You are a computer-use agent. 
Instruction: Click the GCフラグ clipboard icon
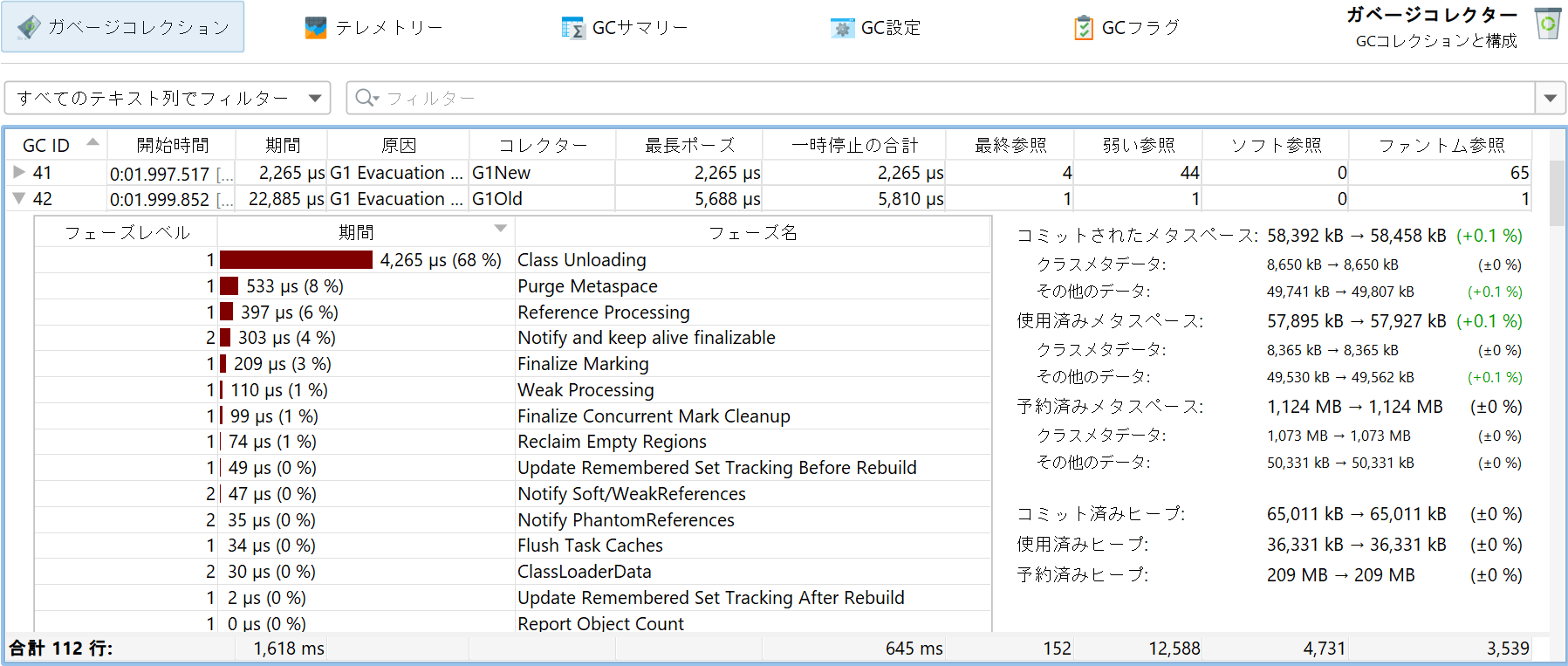[1084, 28]
